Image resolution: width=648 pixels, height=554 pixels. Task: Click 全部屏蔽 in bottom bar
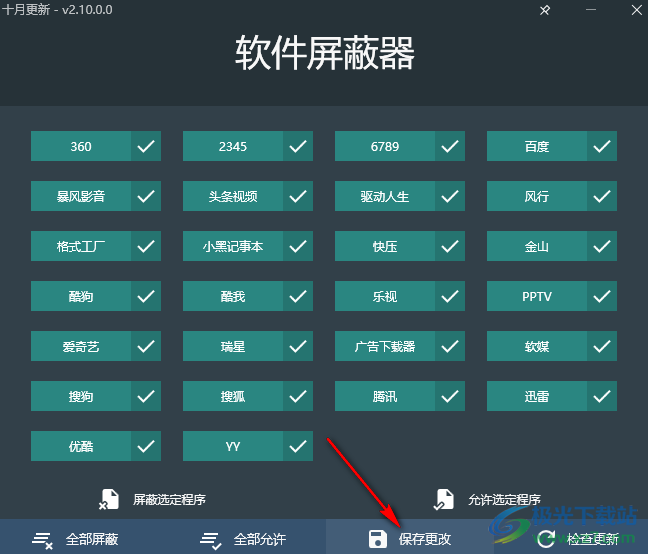92,539
